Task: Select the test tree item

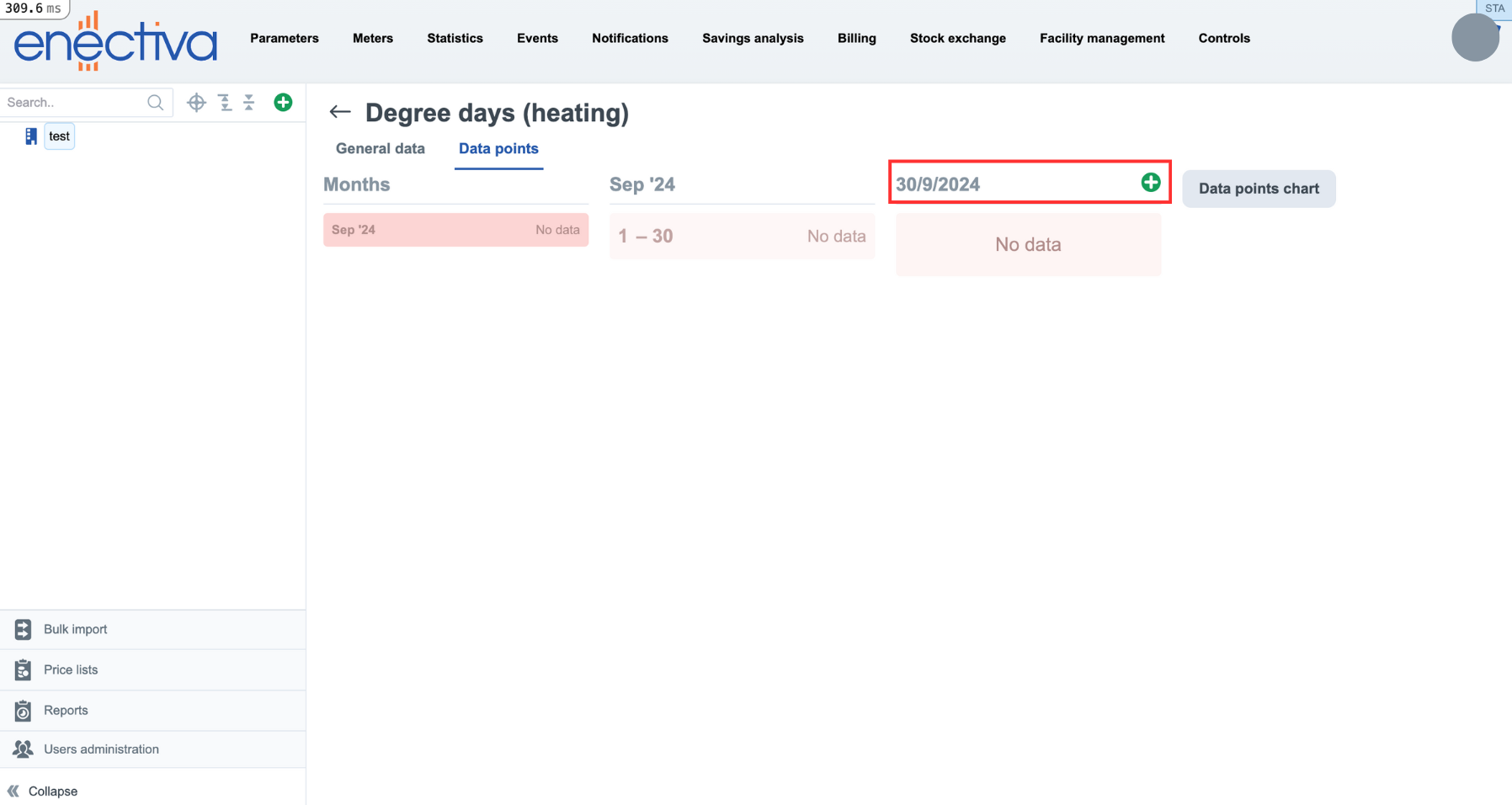Action: pyautogui.click(x=59, y=136)
